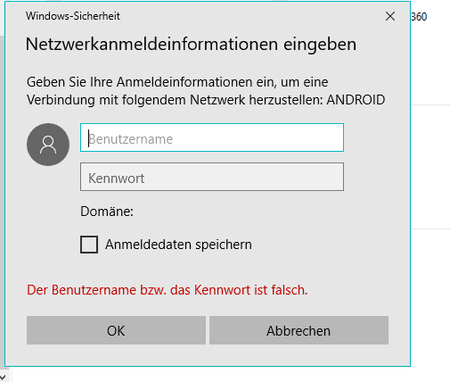Click the 360 text behind the dialog

click(419, 17)
